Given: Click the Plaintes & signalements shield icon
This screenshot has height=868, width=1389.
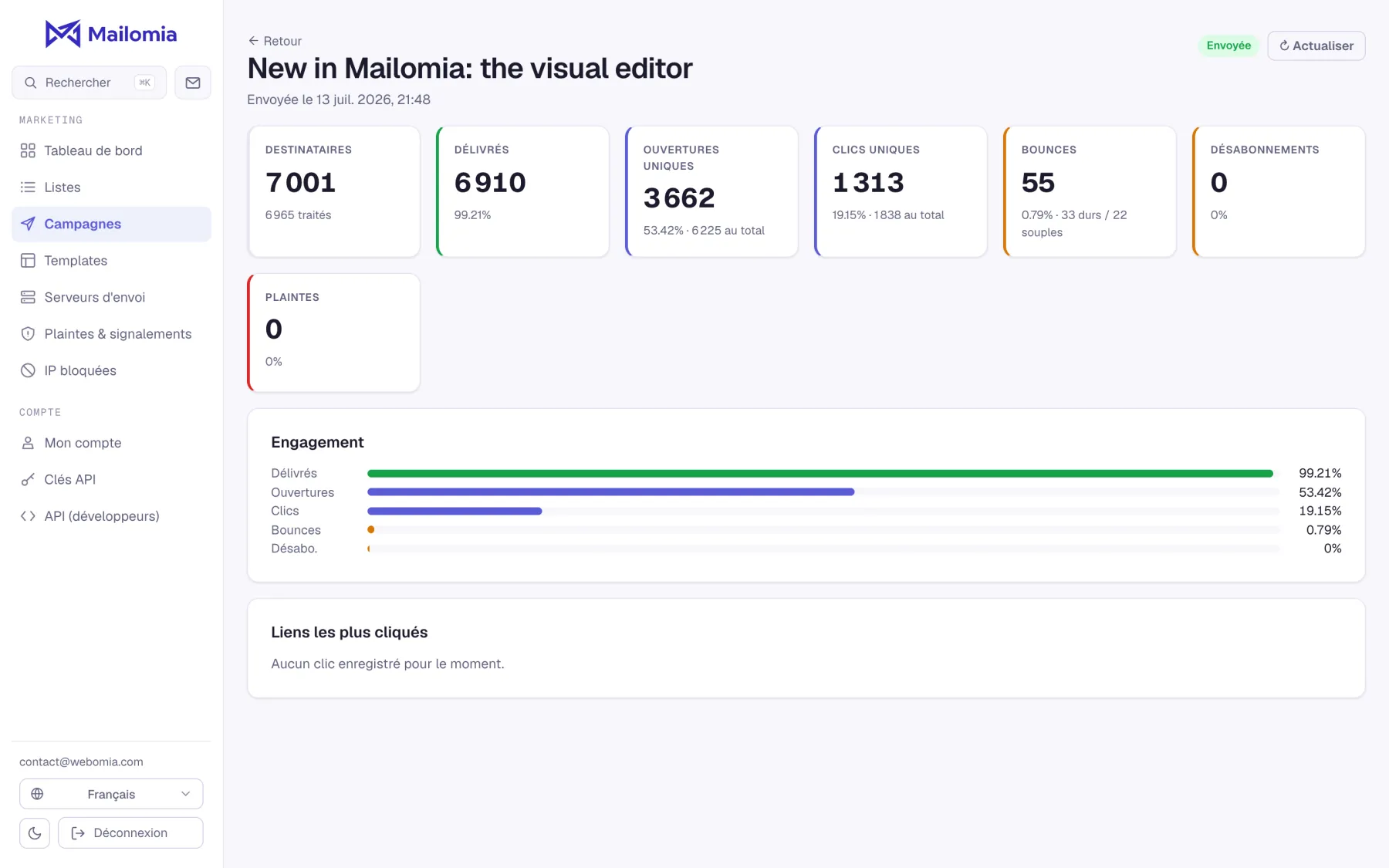Looking at the screenshot, I should click(28, 334).
